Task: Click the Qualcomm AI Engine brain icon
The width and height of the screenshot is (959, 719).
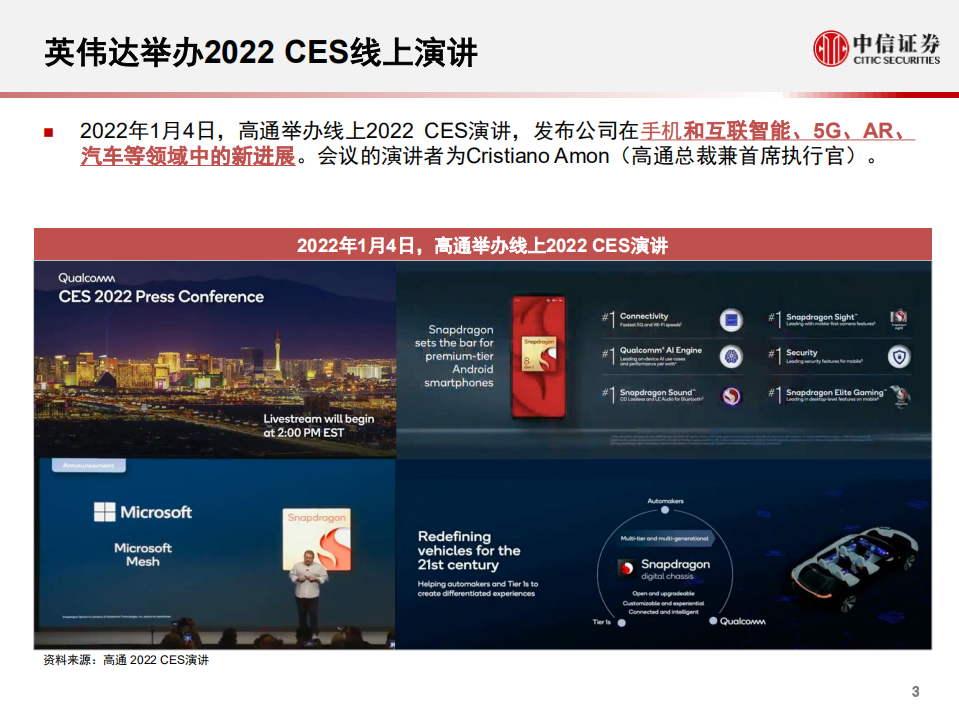Action: point(730,355)
